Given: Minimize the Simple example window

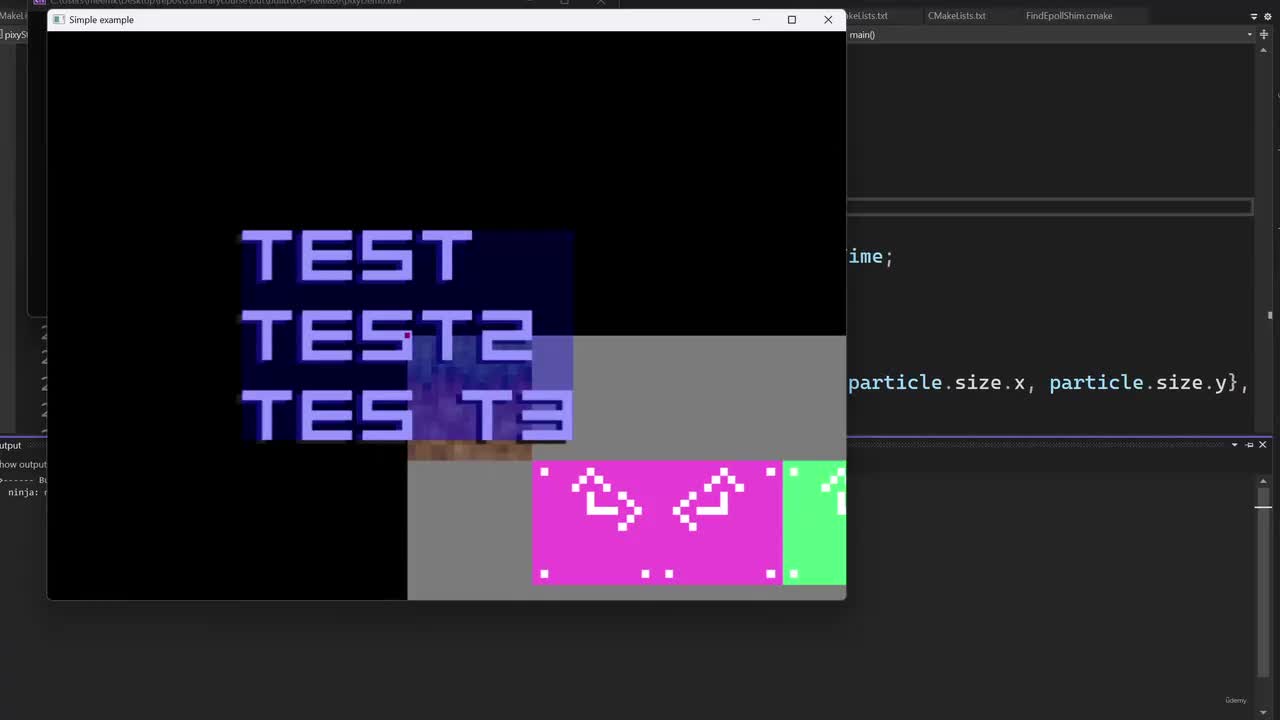Looking at the screenshot, I should (x=756, y=20).
